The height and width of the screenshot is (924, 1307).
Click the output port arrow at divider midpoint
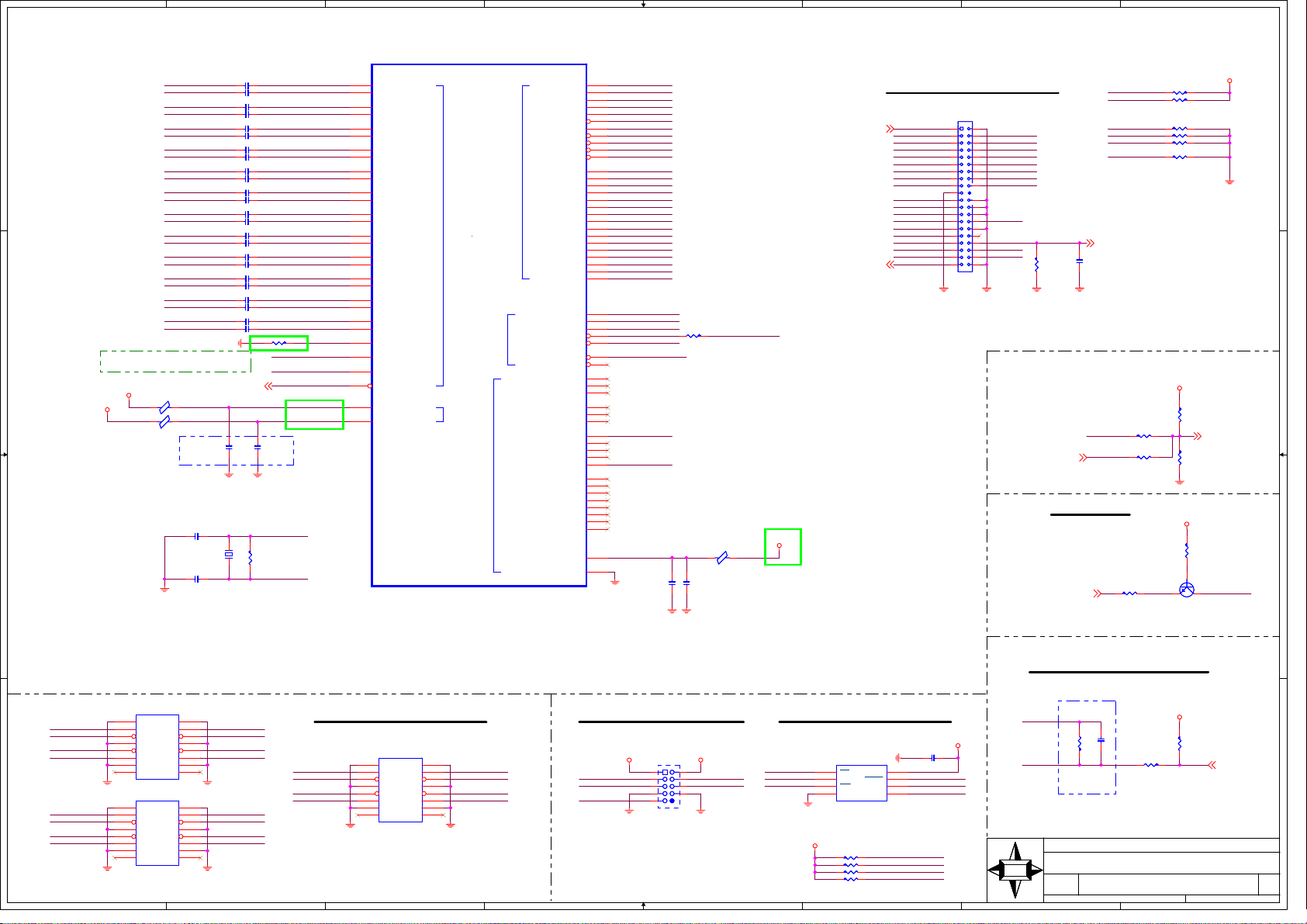[1197, 436]
